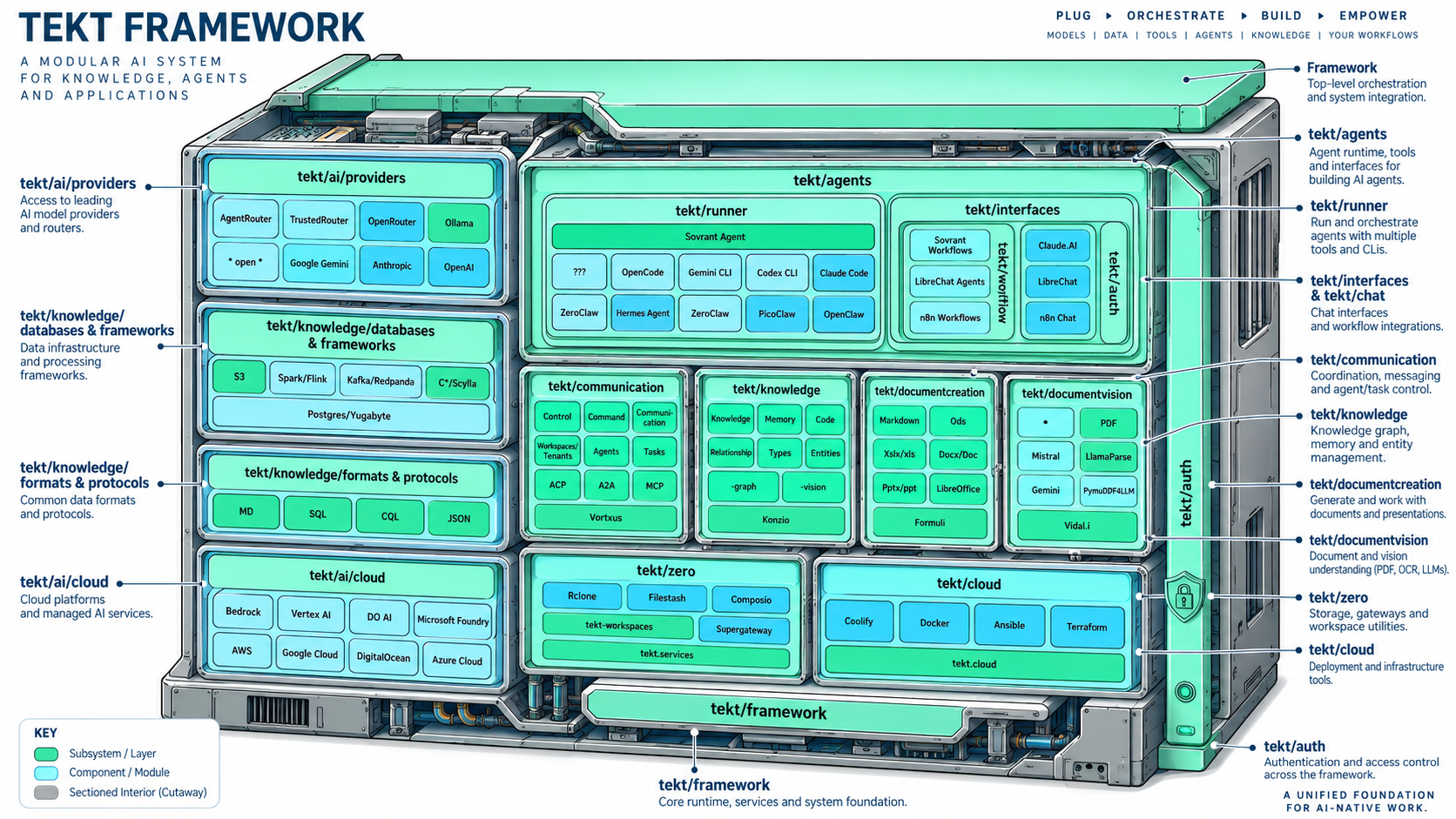Click the Kafka/Redpanda box
The image size is (1456, 819).
[381, 381]
